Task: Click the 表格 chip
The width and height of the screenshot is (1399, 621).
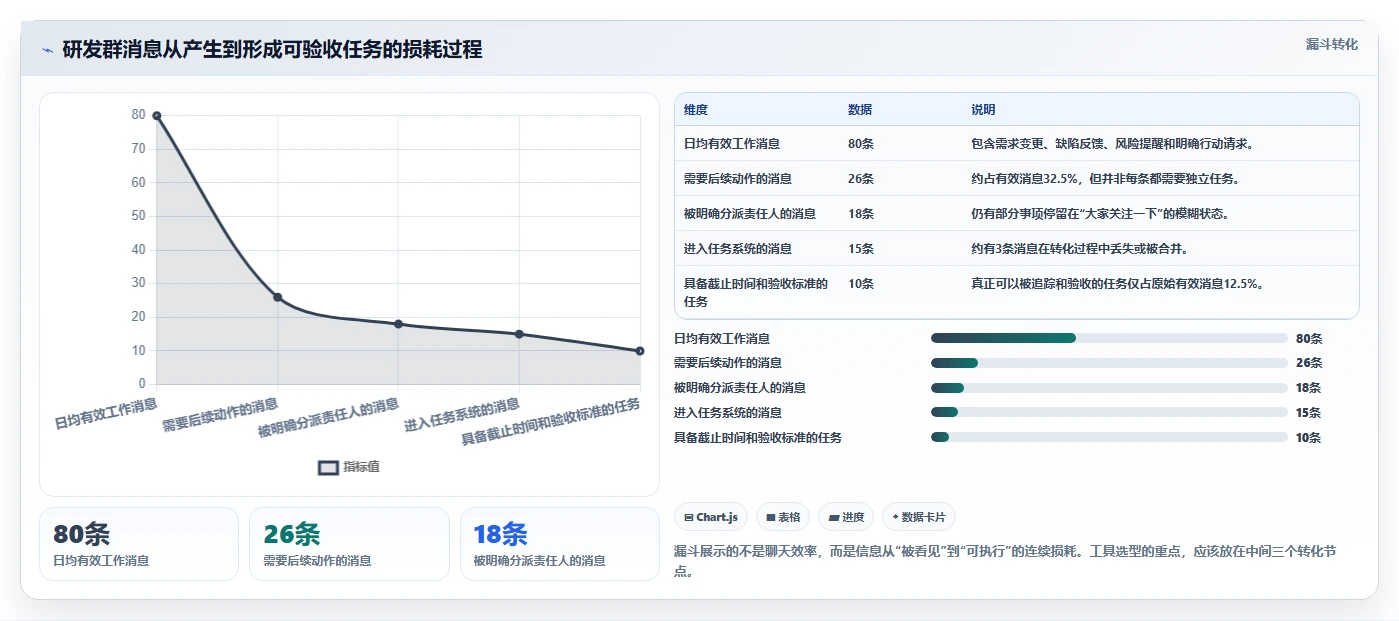Action: 783,517
